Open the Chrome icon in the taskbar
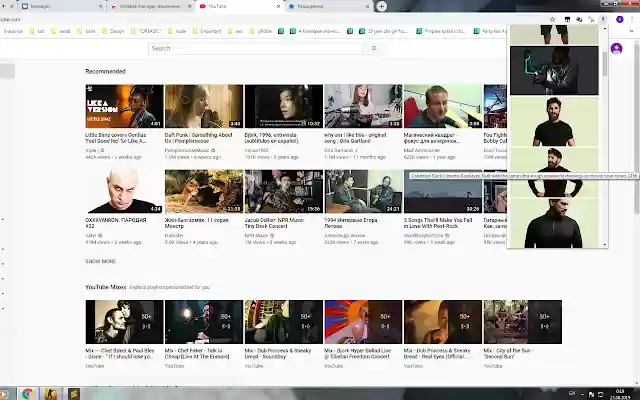Image resolution: width=640 pixels, height=400 pixels. (27, 394)
